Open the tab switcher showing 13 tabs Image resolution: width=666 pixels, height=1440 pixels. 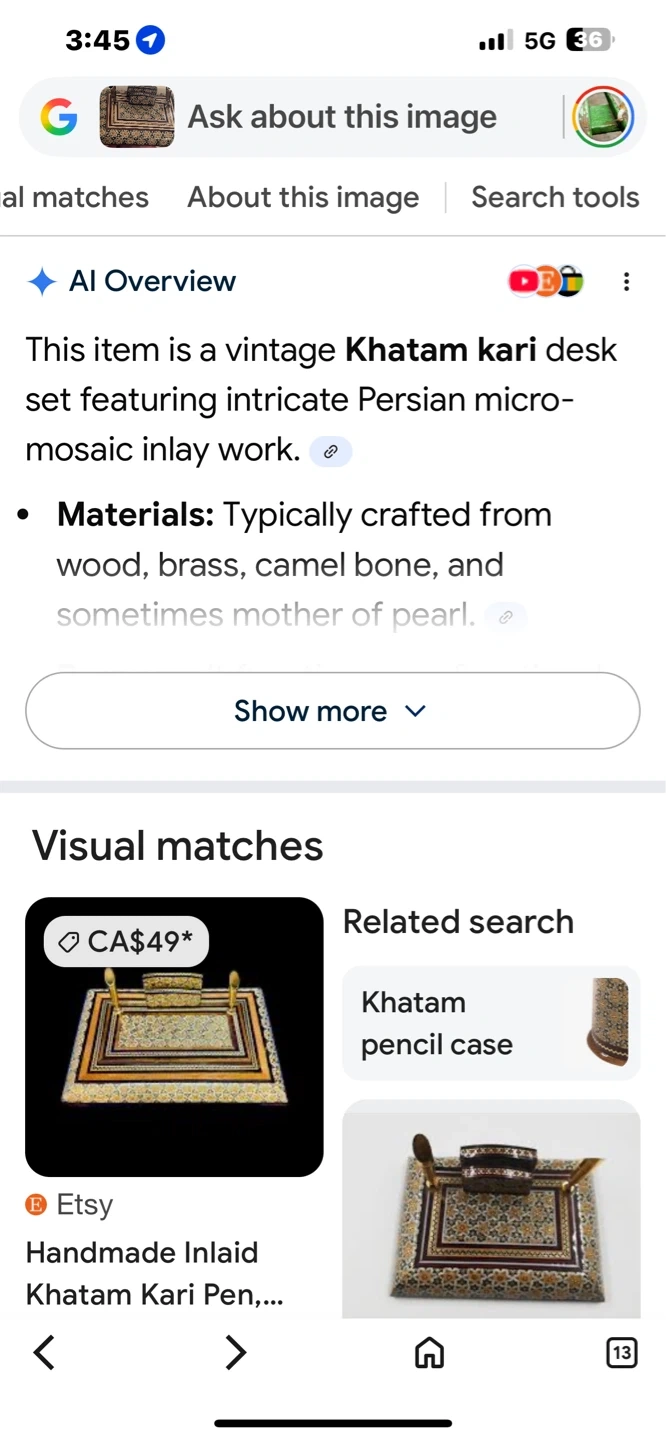point(621,1353)
